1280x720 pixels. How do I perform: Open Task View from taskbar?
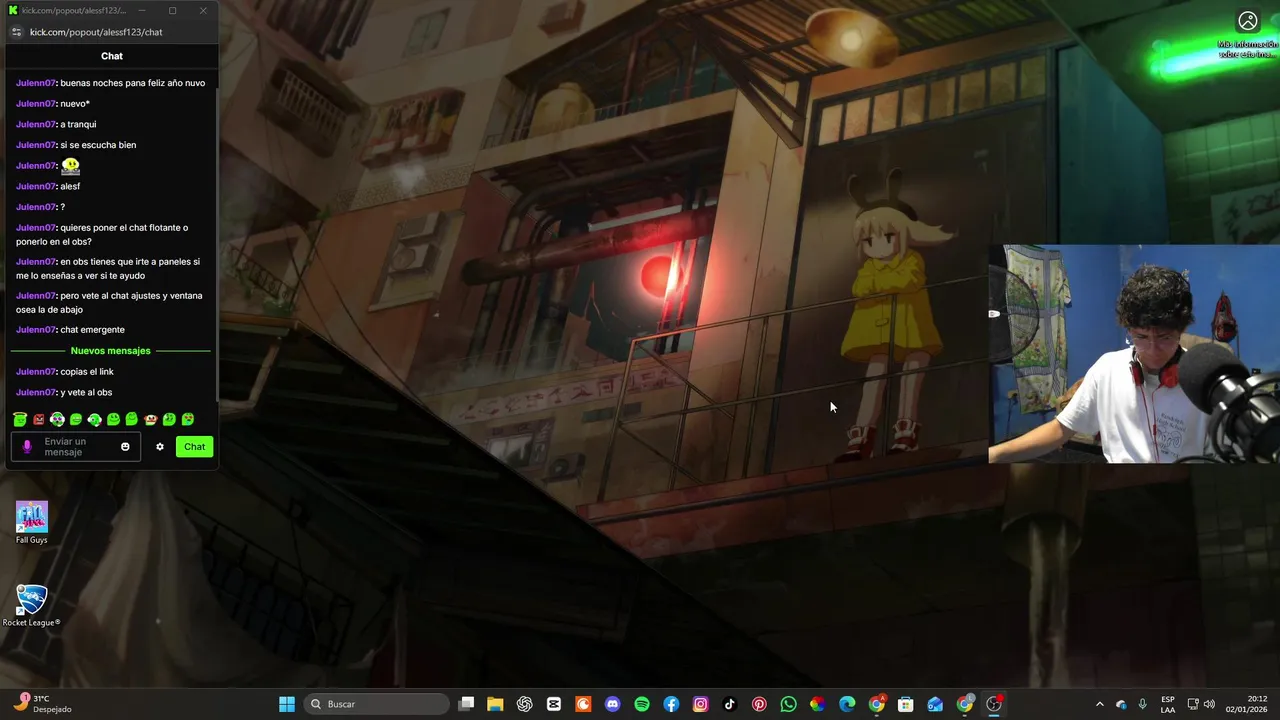click(466, 704)
